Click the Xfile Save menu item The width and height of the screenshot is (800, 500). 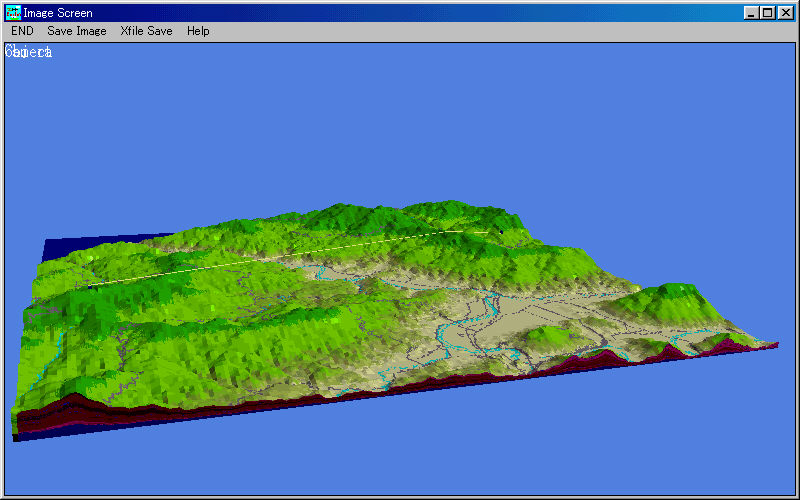[x=146, y=31]
